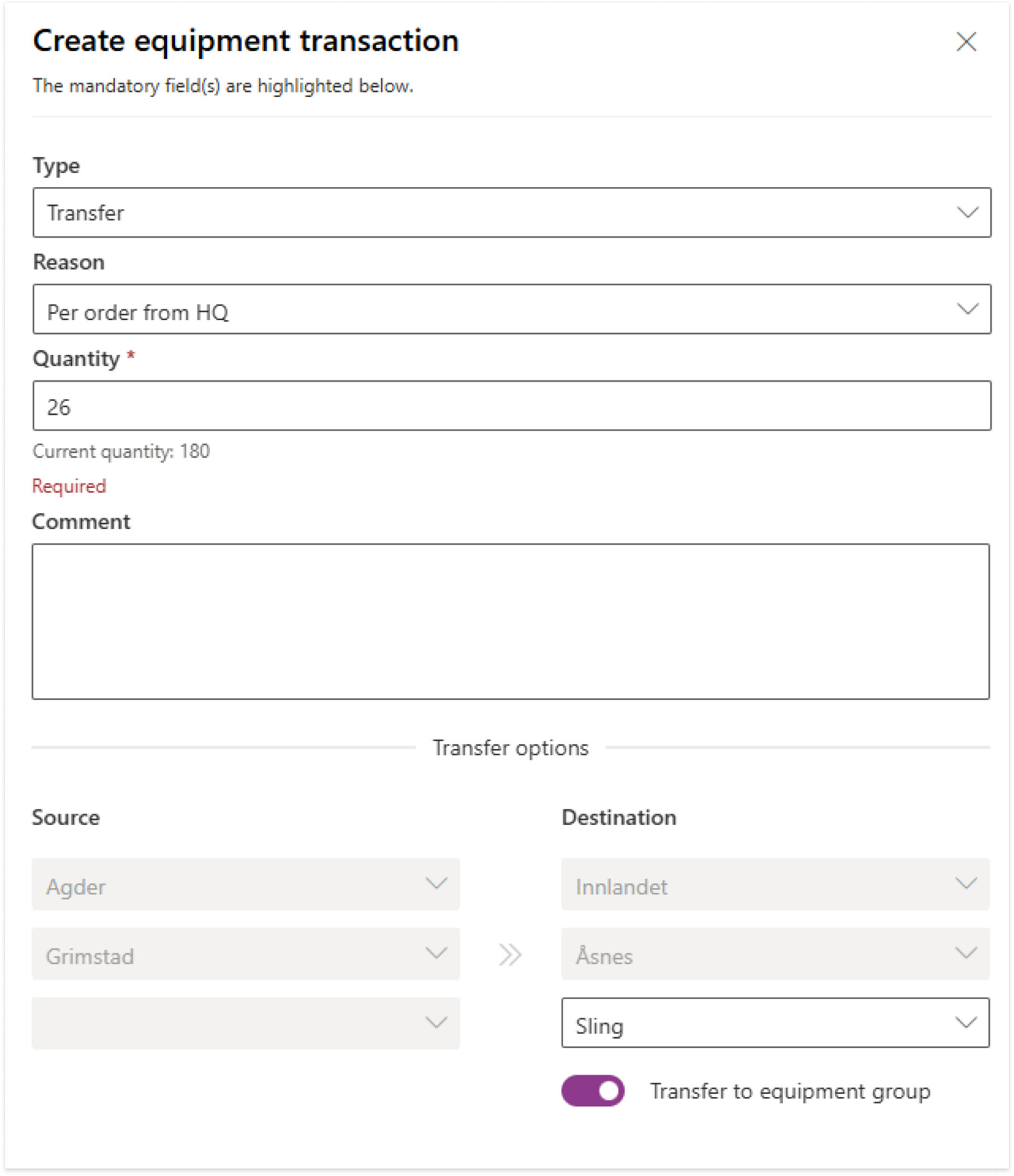This screenshot has width=1014, height=1176.
Task: Open the Type dropdown showing Transfer
Action: 497,213
